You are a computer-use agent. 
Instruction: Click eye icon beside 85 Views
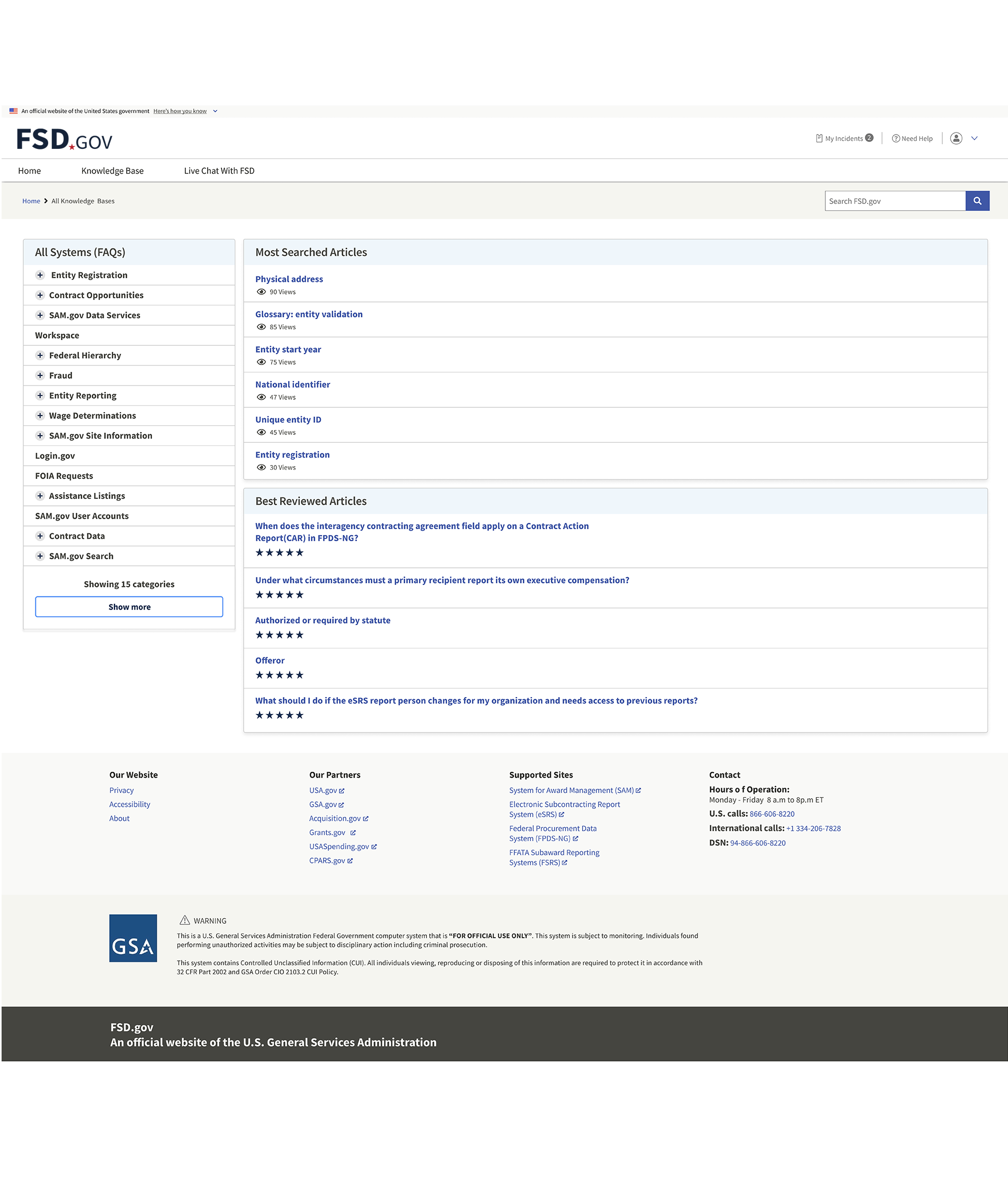coord(261,327)
